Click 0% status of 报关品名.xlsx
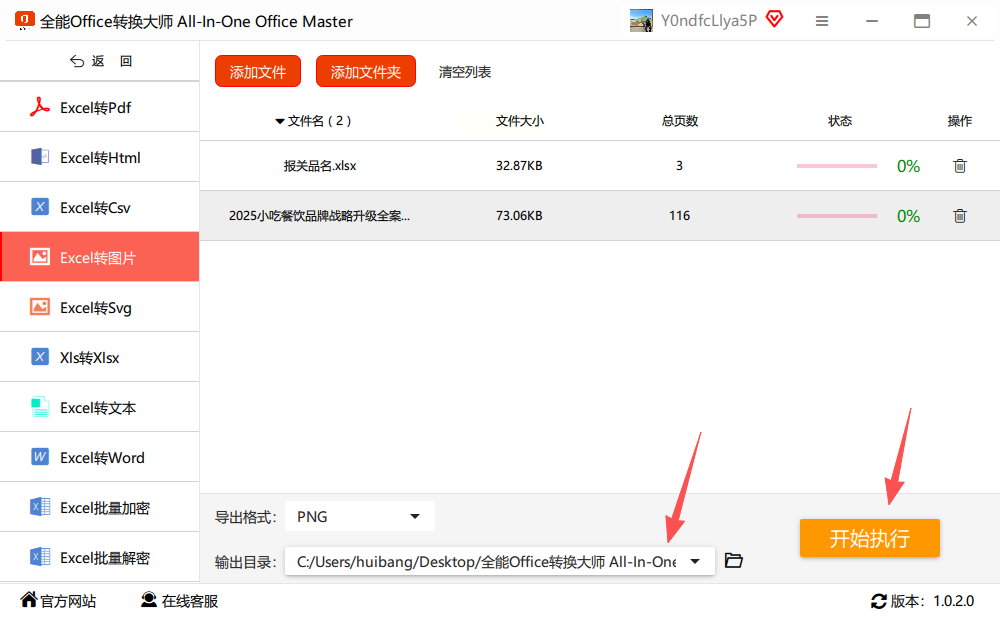 (908, 166)
